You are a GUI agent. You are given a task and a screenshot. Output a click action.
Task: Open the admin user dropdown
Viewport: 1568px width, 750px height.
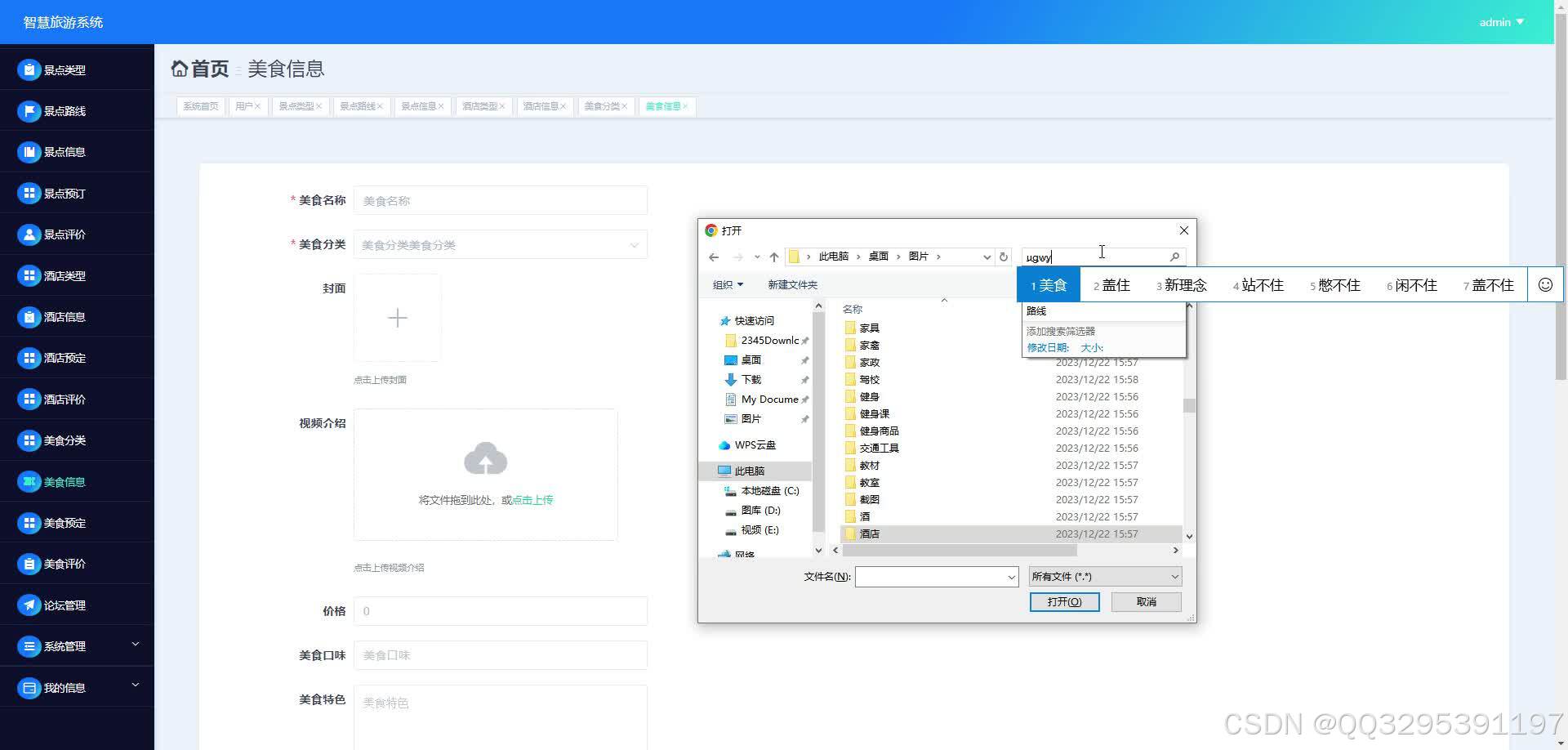click(x=1501, y=22)
